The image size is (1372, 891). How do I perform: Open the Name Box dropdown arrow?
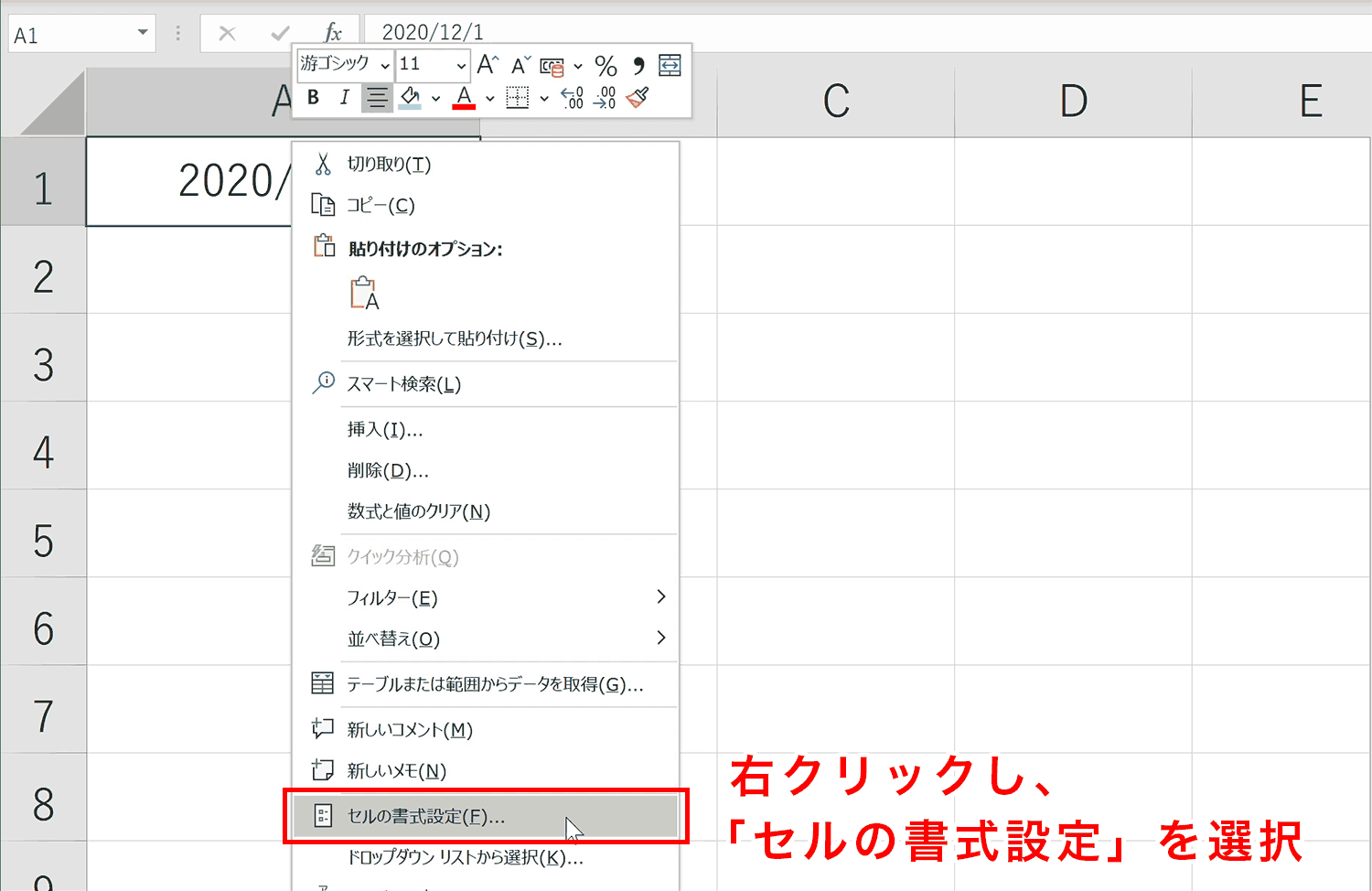coord(143,33)
